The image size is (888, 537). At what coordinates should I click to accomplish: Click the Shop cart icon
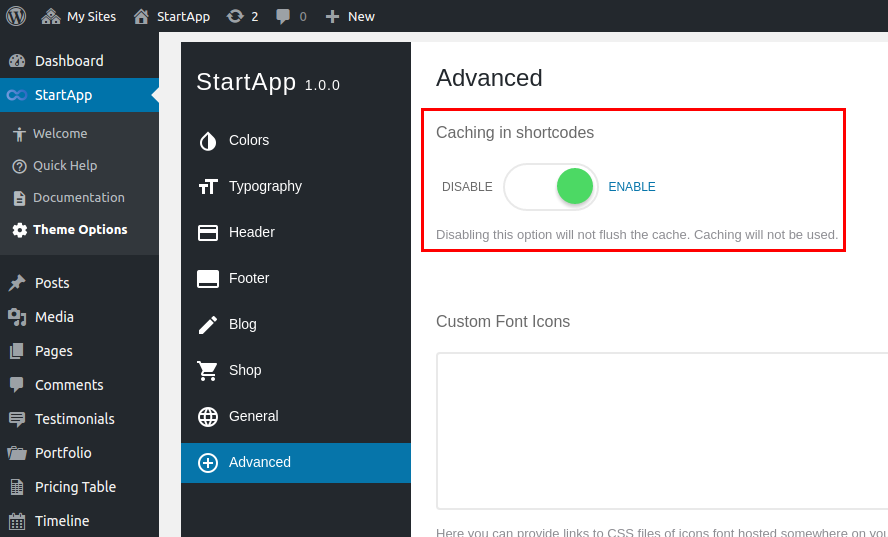[x=207, y=370]
